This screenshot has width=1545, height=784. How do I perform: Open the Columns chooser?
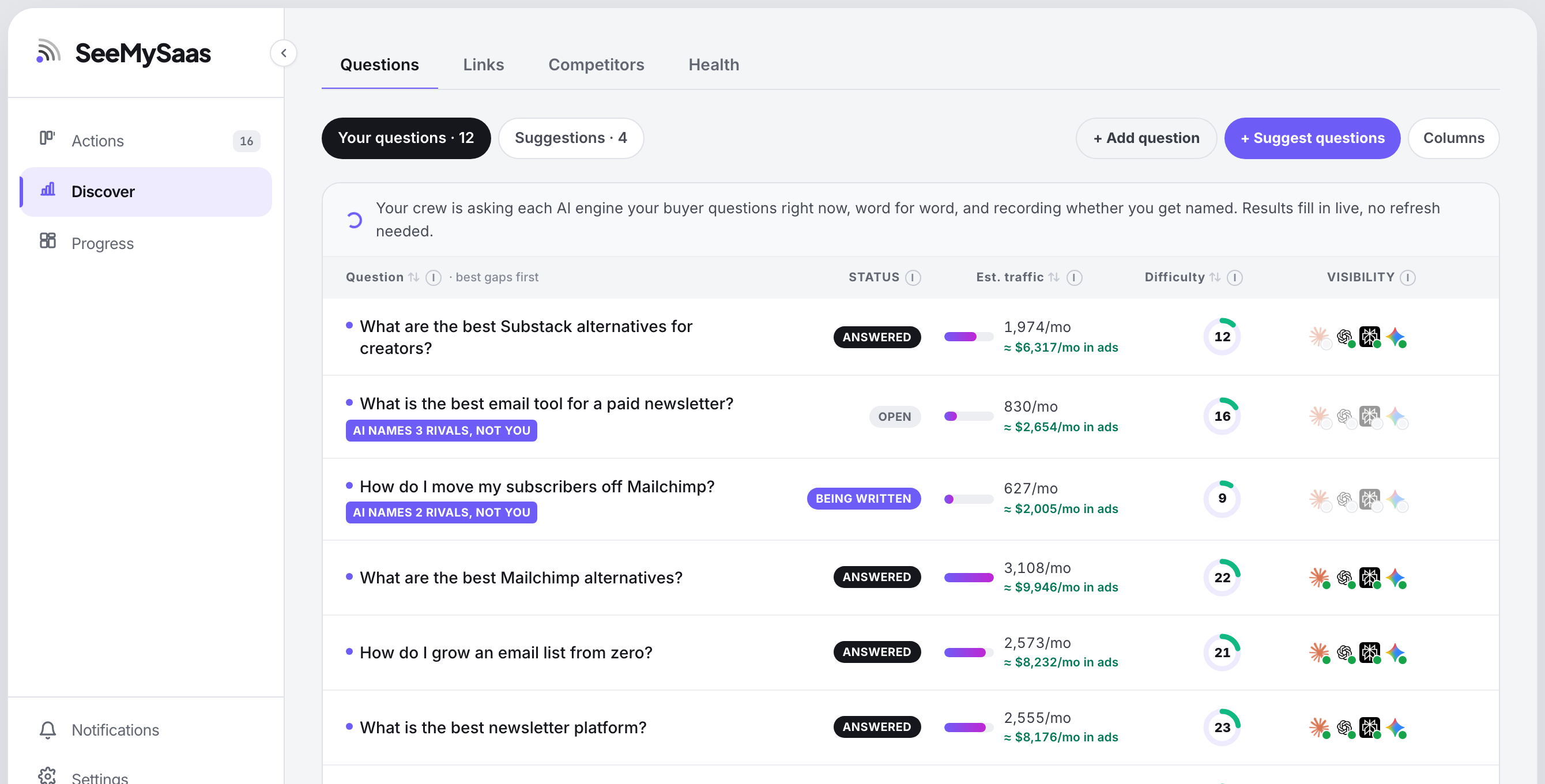(x=1453, y=138)
